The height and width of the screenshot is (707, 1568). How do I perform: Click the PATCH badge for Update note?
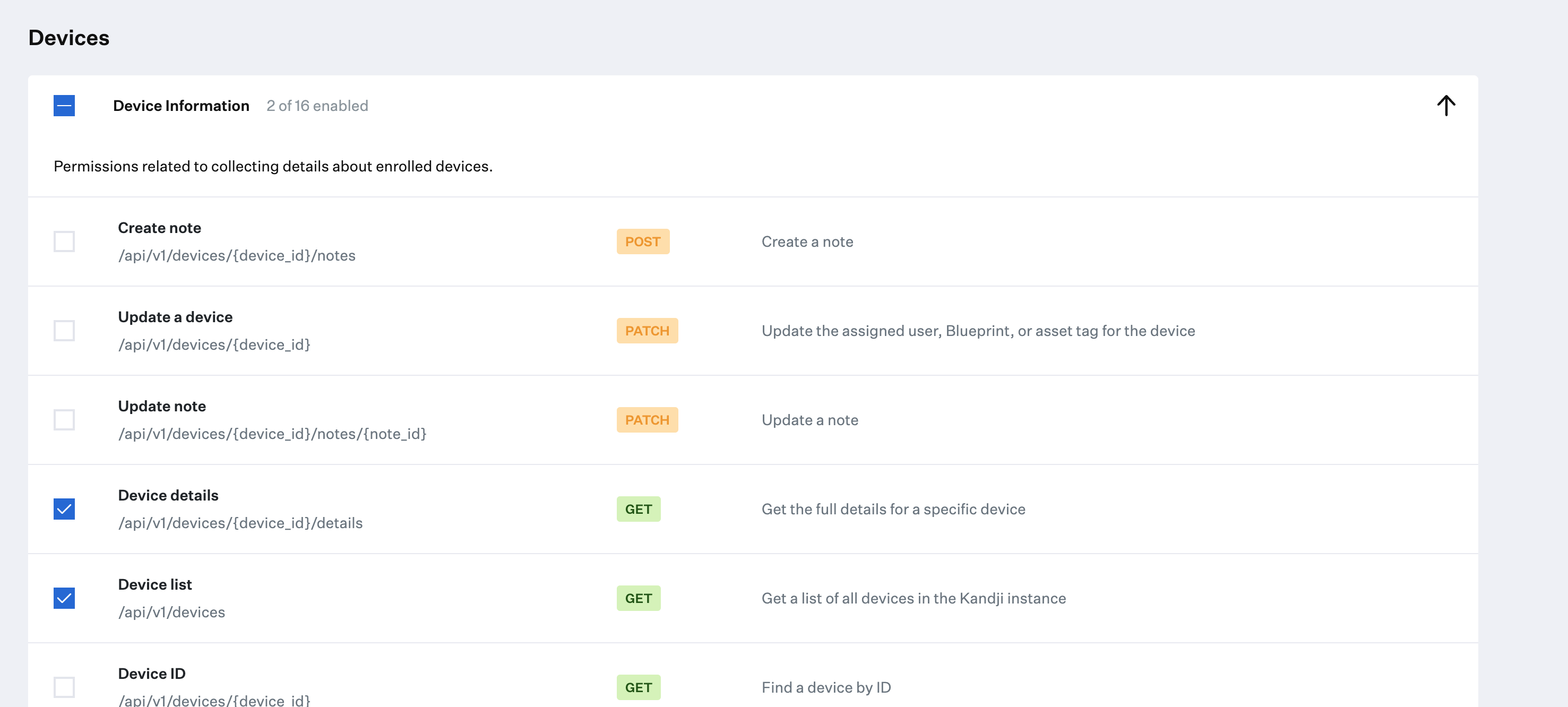click(647, 420)
